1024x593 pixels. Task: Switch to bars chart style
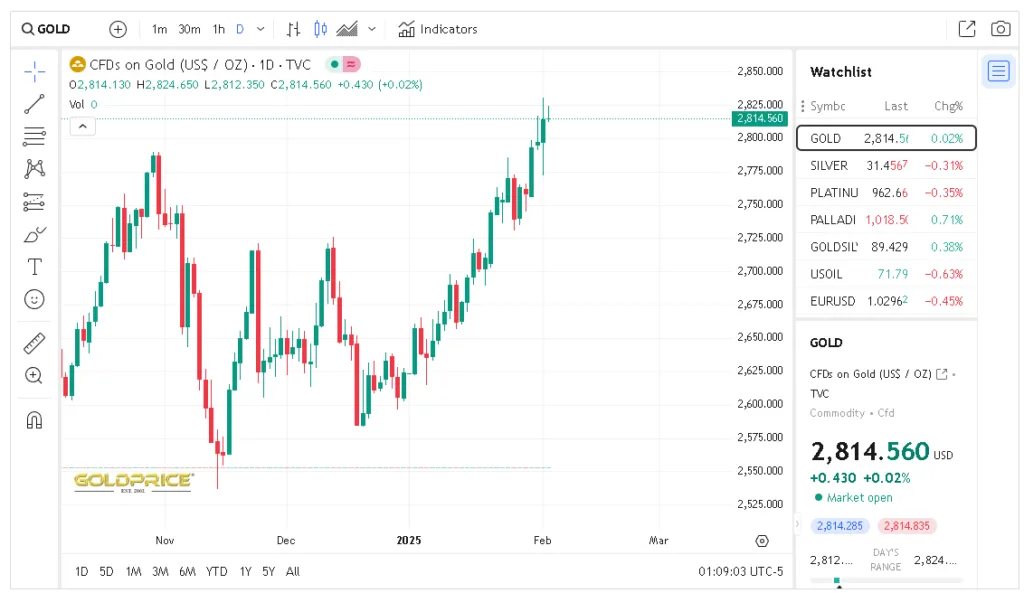(293, 29)
